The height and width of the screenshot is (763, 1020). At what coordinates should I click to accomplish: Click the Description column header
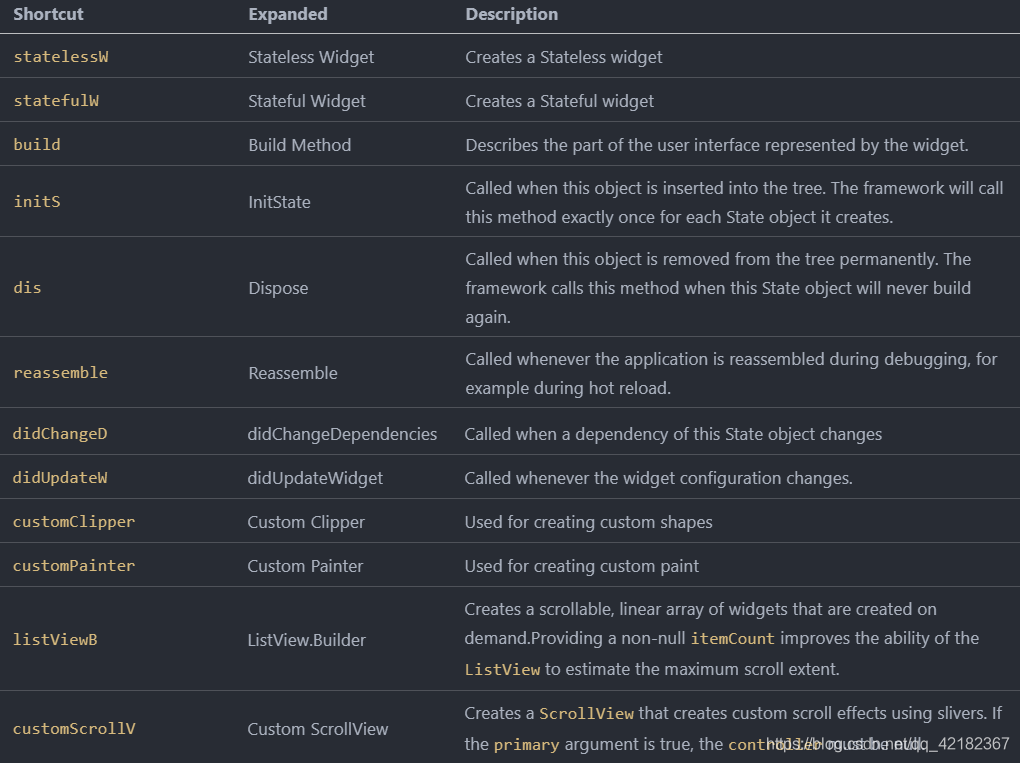coord(511,15)
